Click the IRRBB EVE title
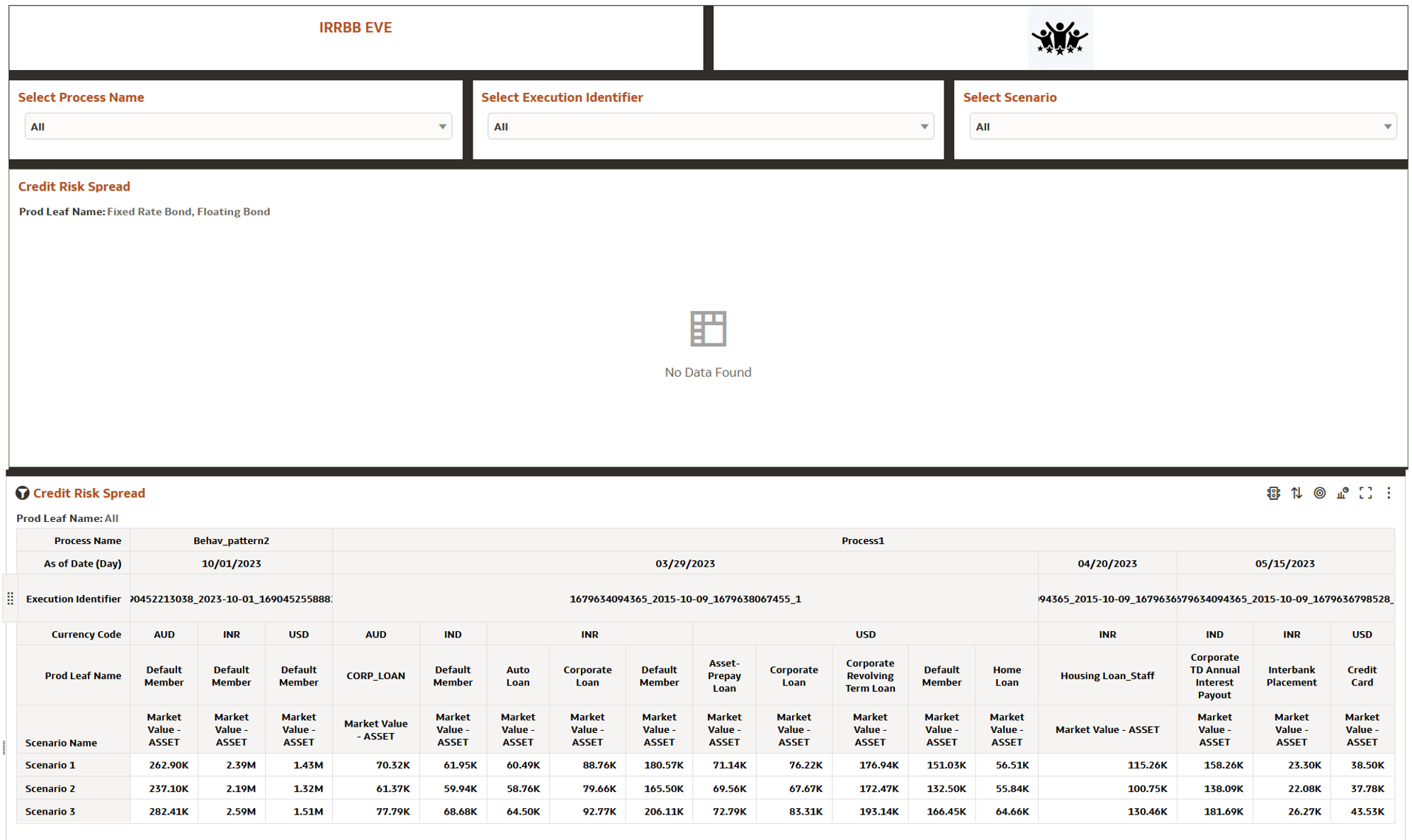 pos(355,28)
